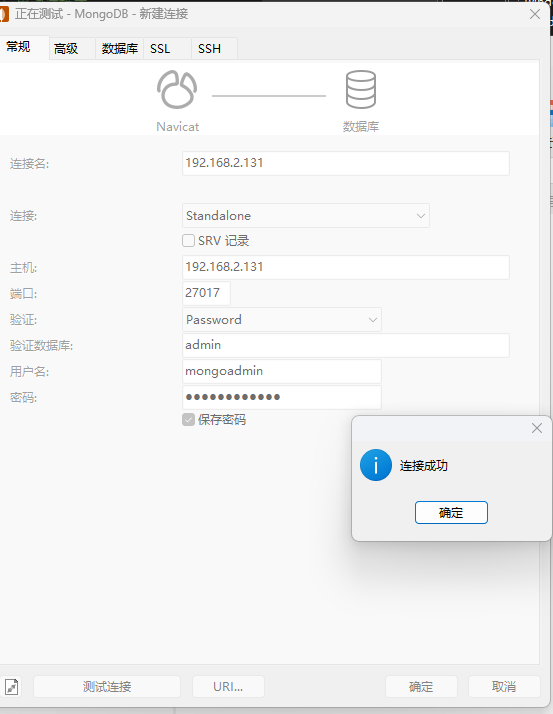Click the 取消 button
Image resolution: width=553 pixels, height=714 pixels.
coord(504,686)
